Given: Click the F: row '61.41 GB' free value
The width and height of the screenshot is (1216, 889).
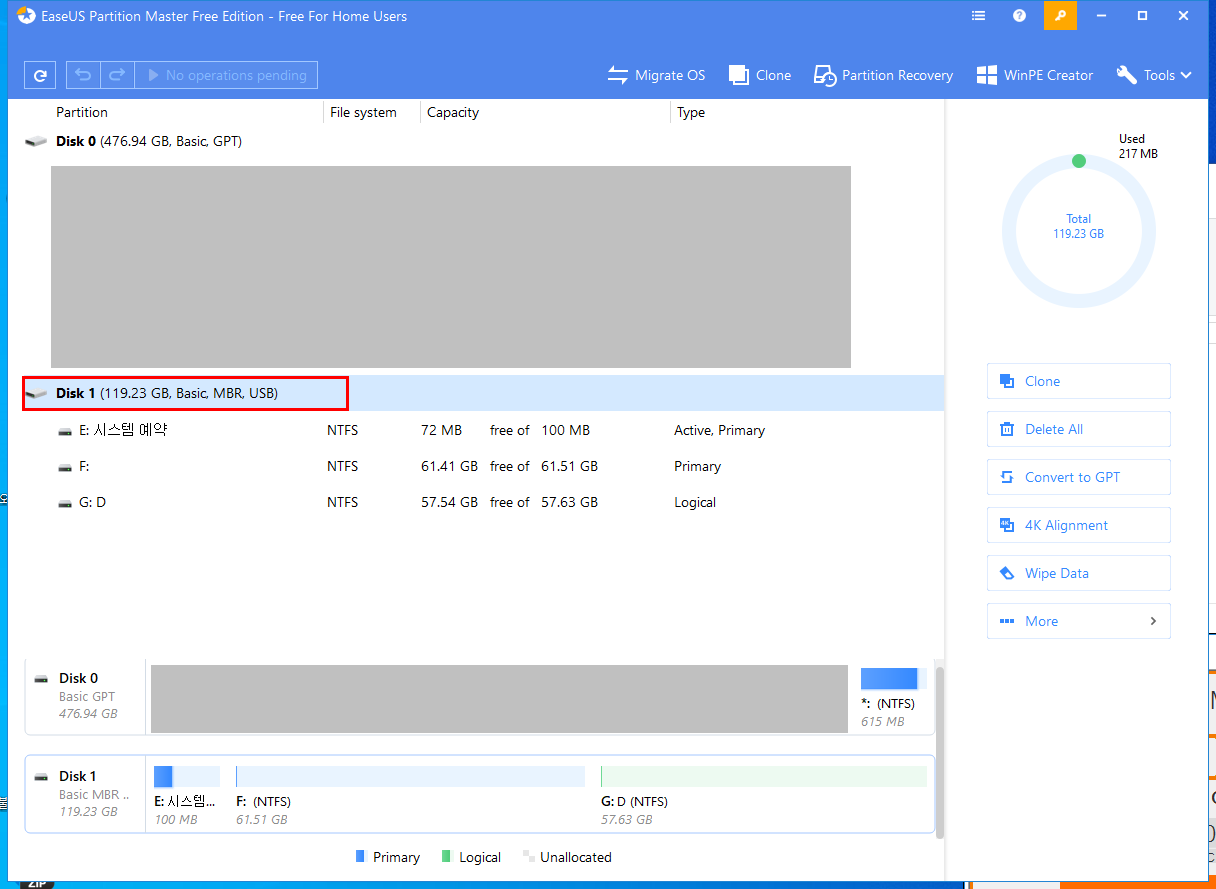Looking at the screenshot, I should point(449,466).
